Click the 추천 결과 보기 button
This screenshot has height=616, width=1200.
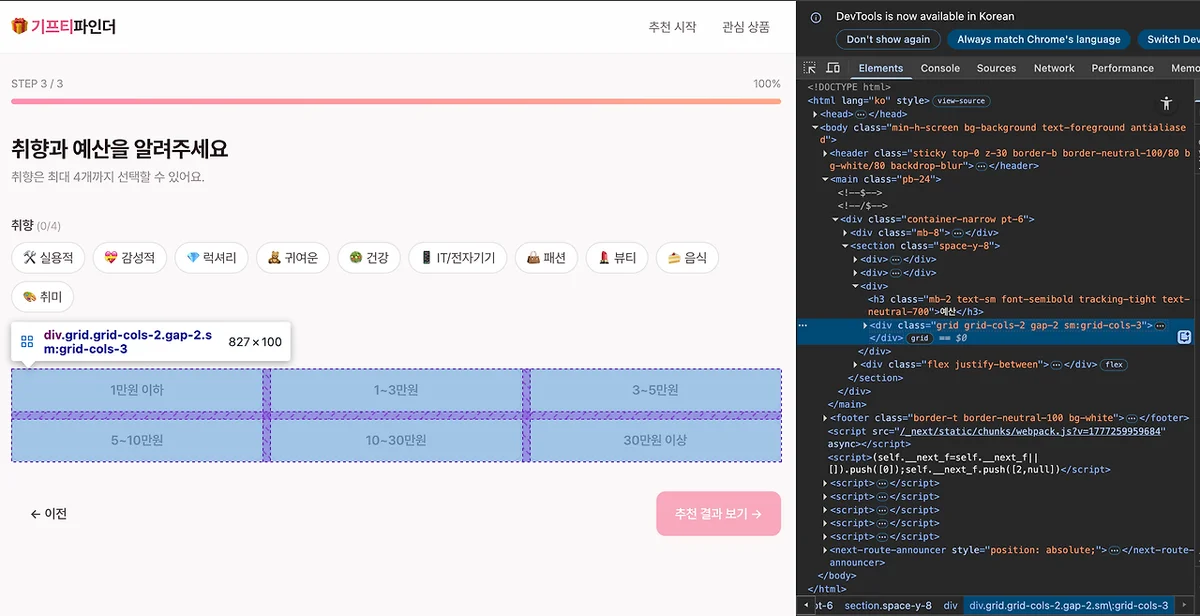click(718, 514)
